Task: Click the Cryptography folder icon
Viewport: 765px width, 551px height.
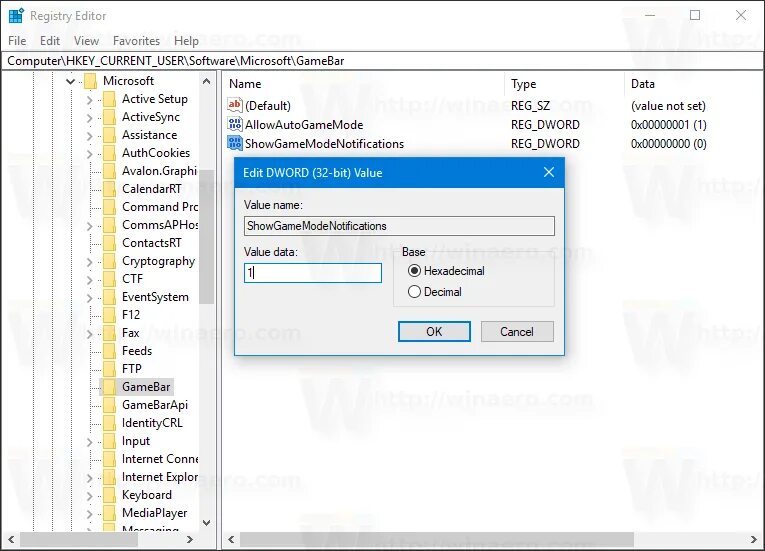Action: point(109,261)
